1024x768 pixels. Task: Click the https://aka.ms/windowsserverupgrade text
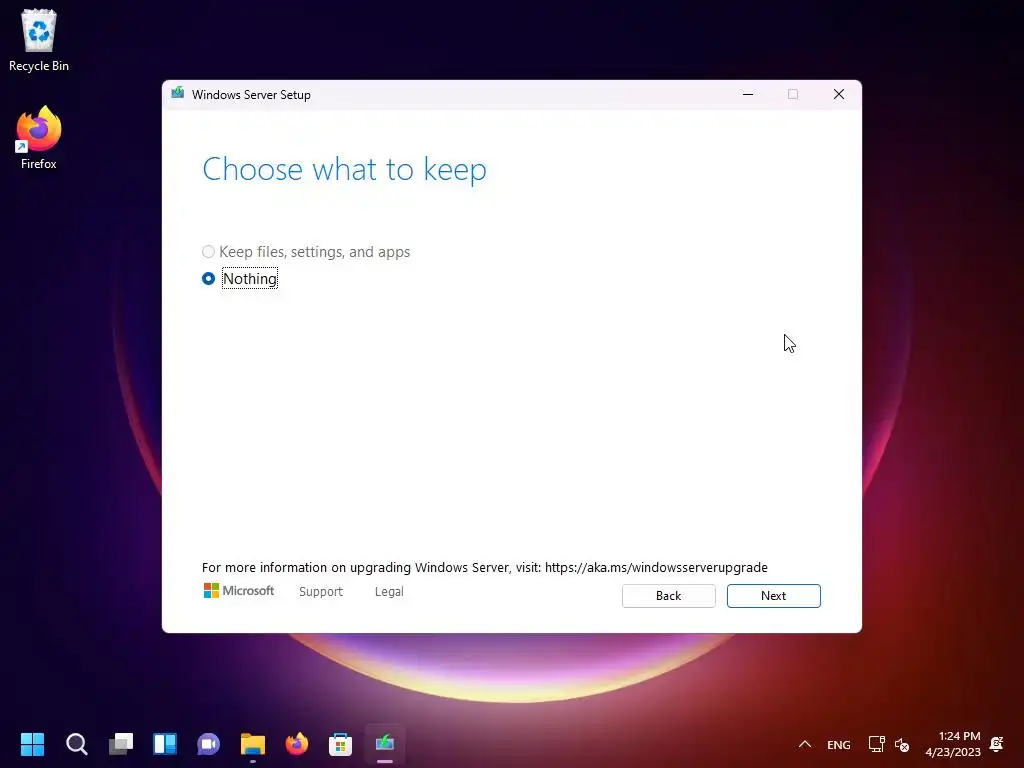click(656, 568)
